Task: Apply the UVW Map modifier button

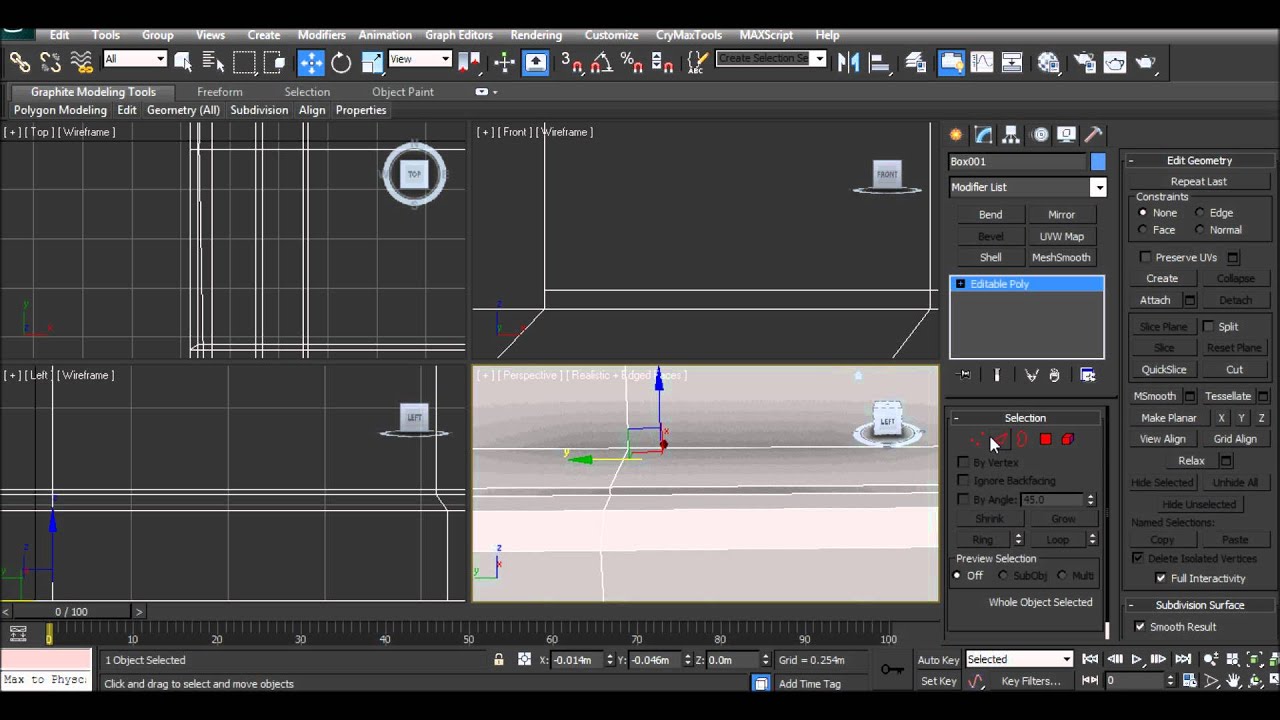Action: 1061,237
